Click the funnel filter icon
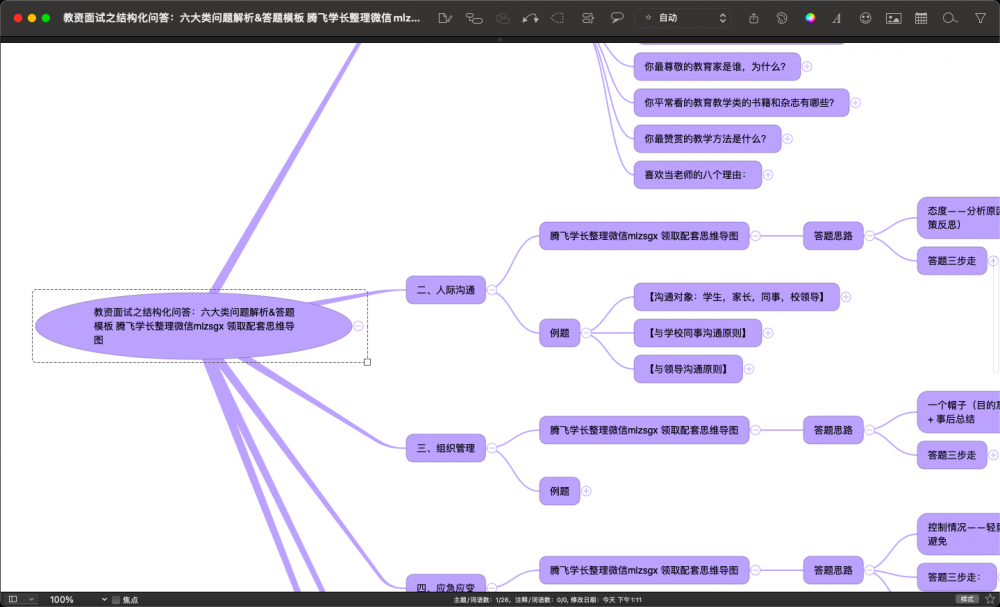Screen dimensions: 1000x607 tap(980, 18)
